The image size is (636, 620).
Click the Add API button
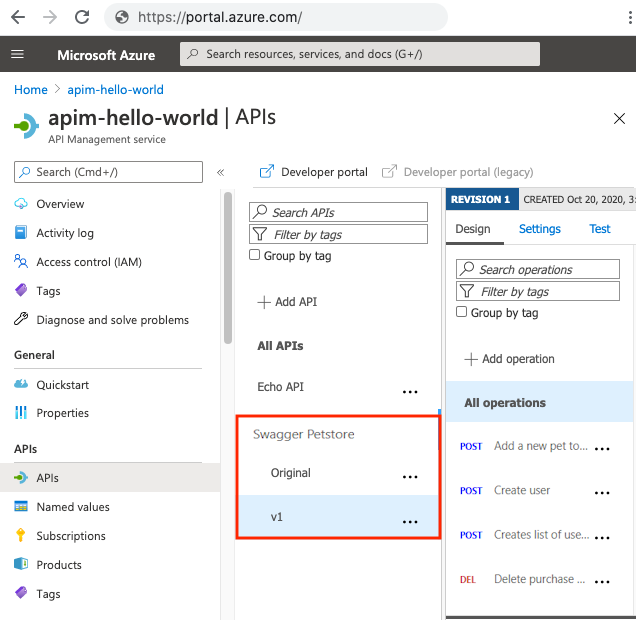(x=288, y=302)
